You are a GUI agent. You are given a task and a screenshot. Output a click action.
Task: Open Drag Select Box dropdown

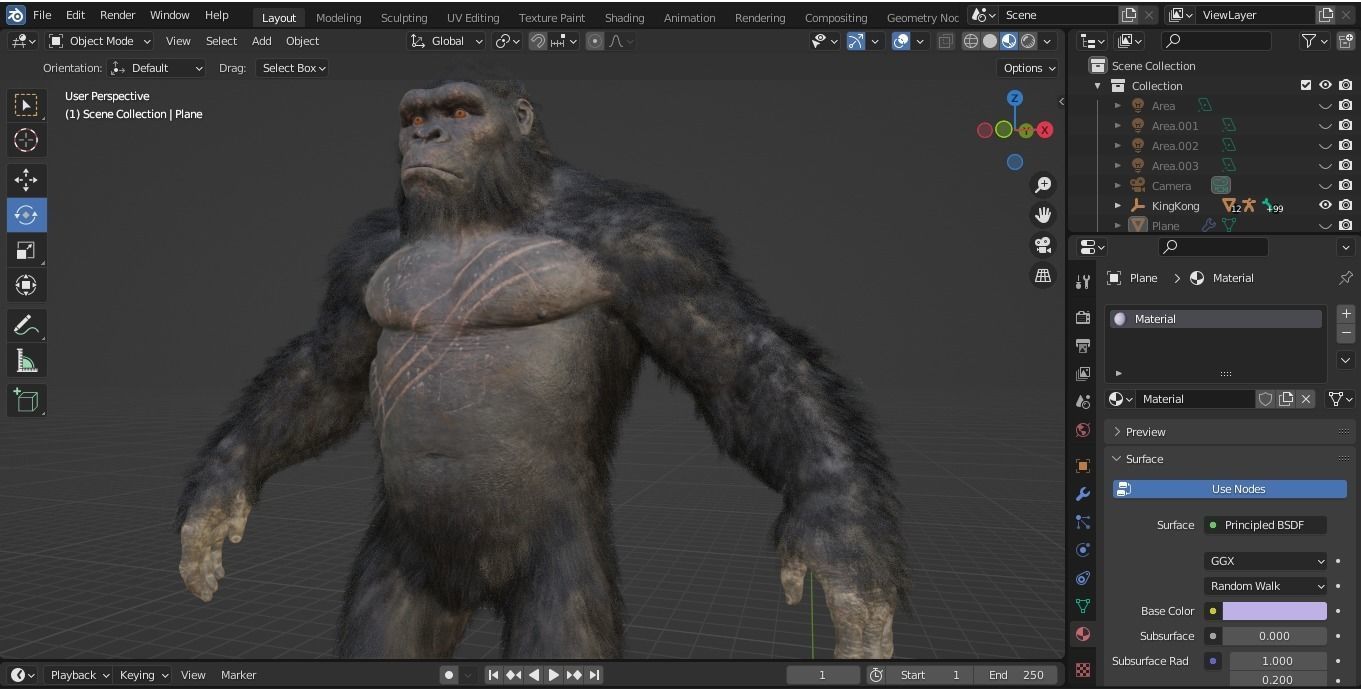(293, 68)
